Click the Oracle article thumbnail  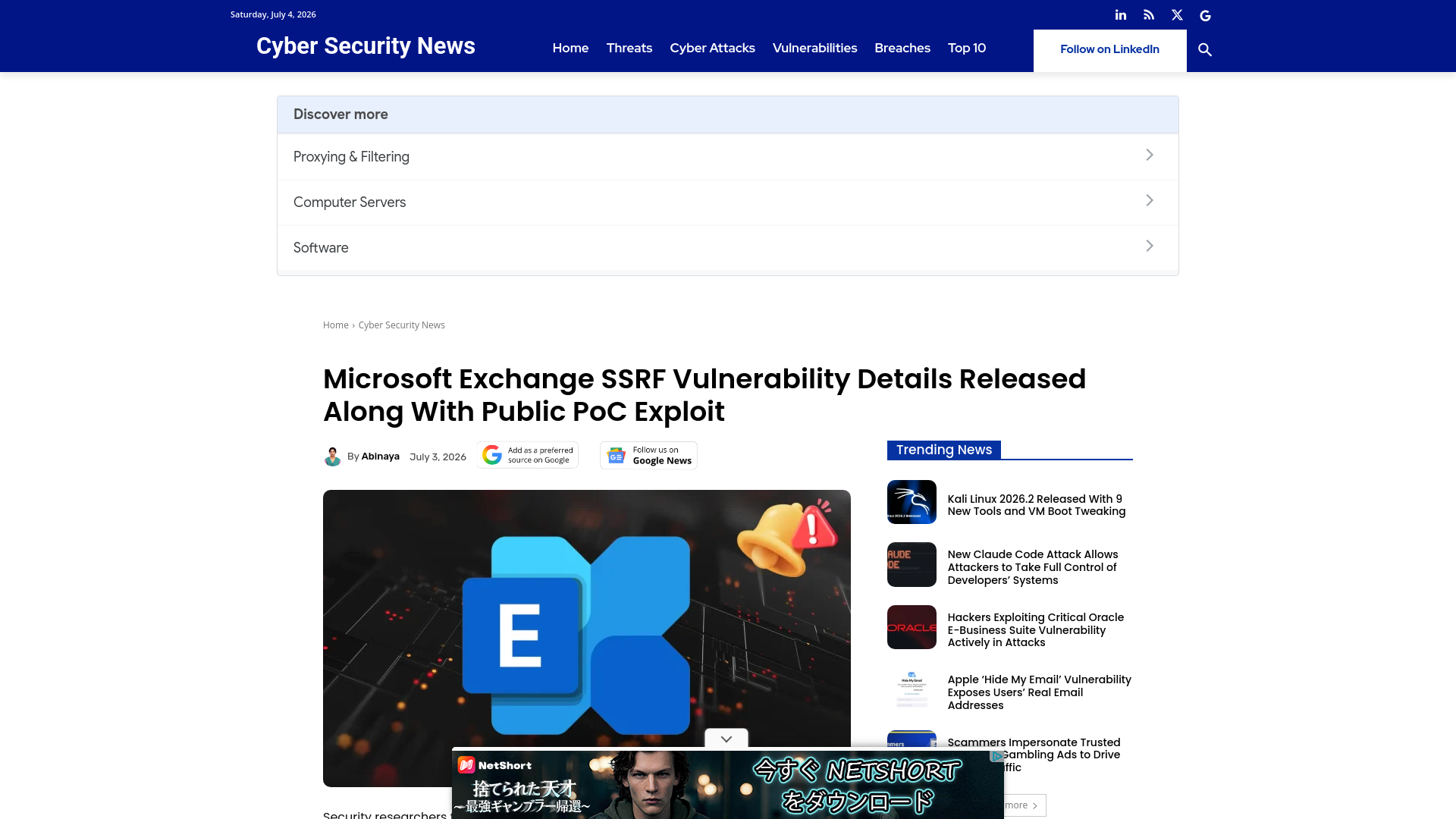coord(912,627)
